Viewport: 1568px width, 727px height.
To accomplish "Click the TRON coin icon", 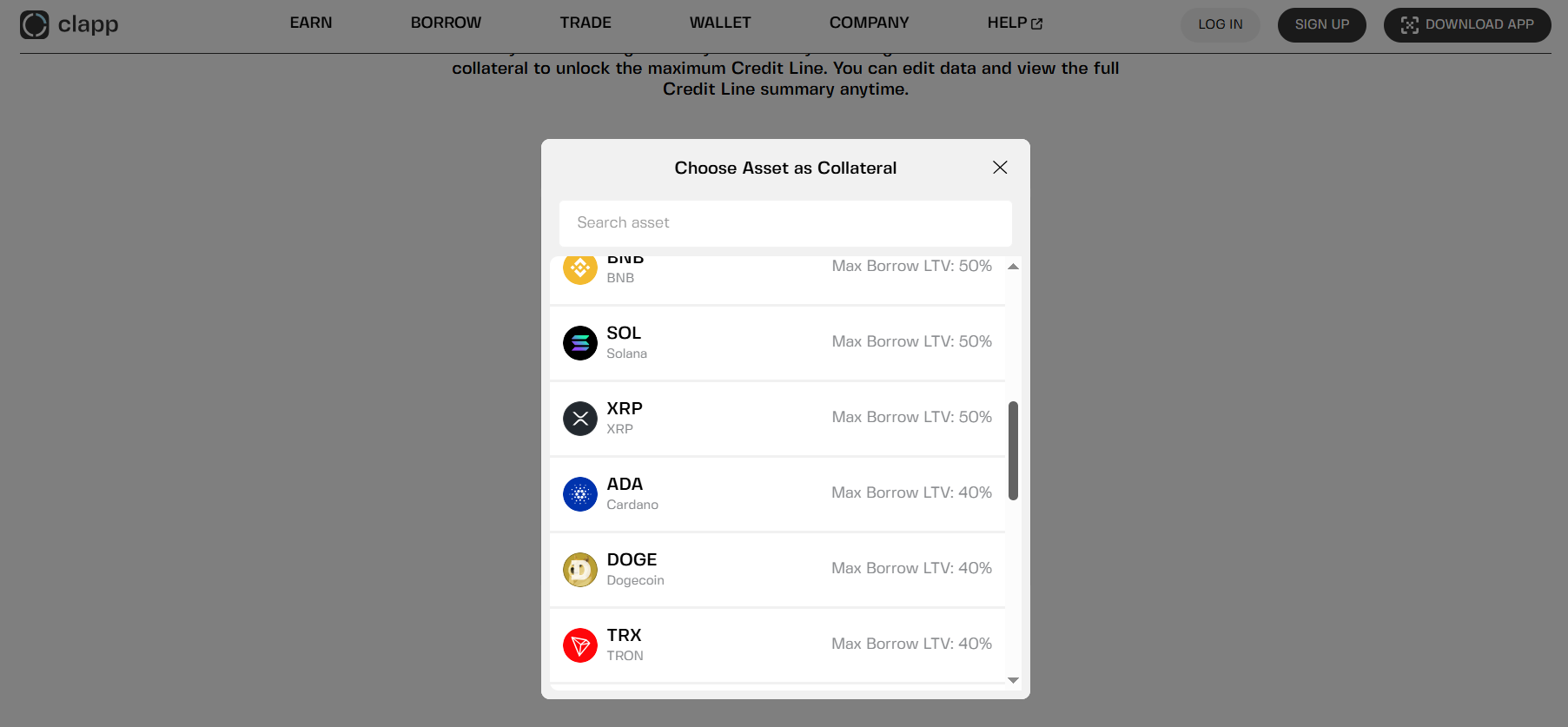I will 580,645.
